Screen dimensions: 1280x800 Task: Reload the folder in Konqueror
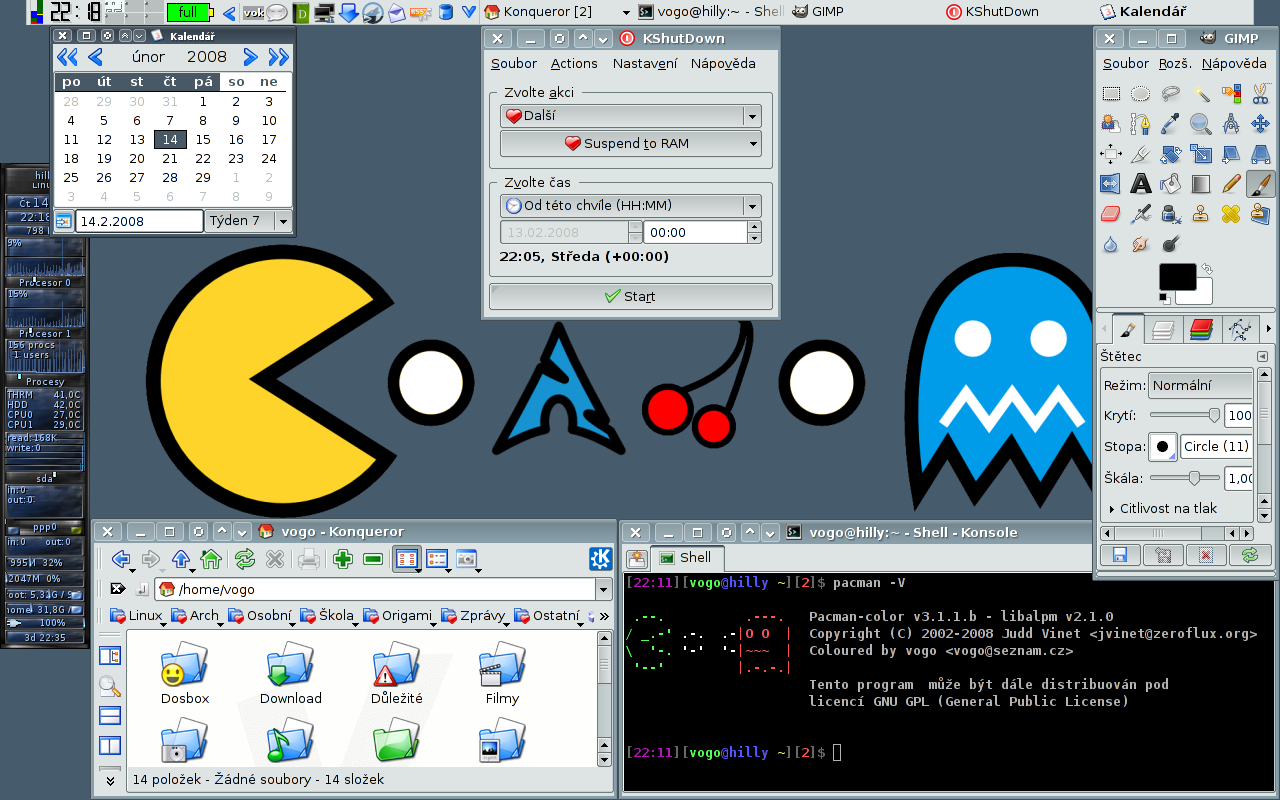244,559
